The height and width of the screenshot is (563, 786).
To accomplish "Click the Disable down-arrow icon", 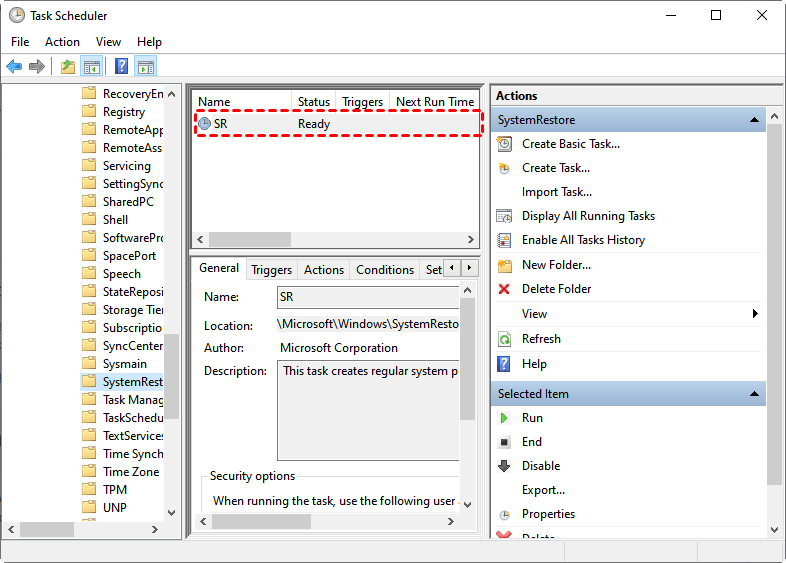I will pos(504,466).
